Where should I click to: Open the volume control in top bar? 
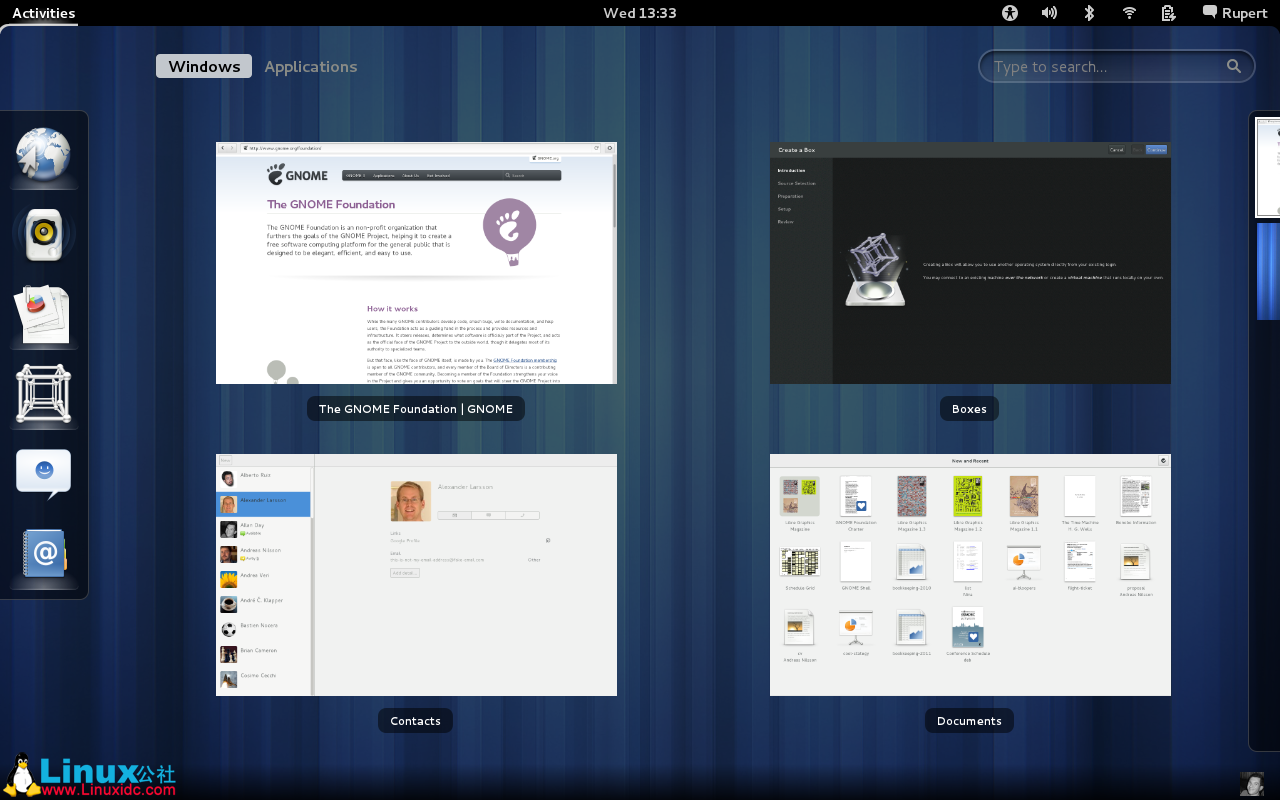pos(1049,13)
